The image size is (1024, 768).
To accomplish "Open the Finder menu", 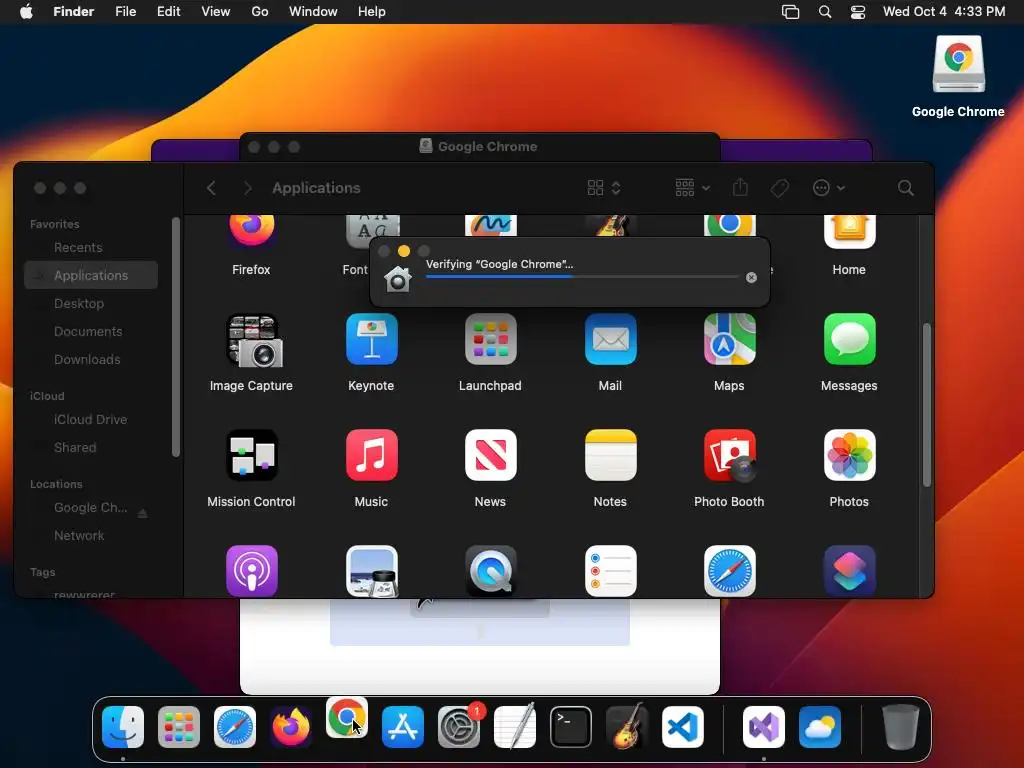I will pos(74,12).
